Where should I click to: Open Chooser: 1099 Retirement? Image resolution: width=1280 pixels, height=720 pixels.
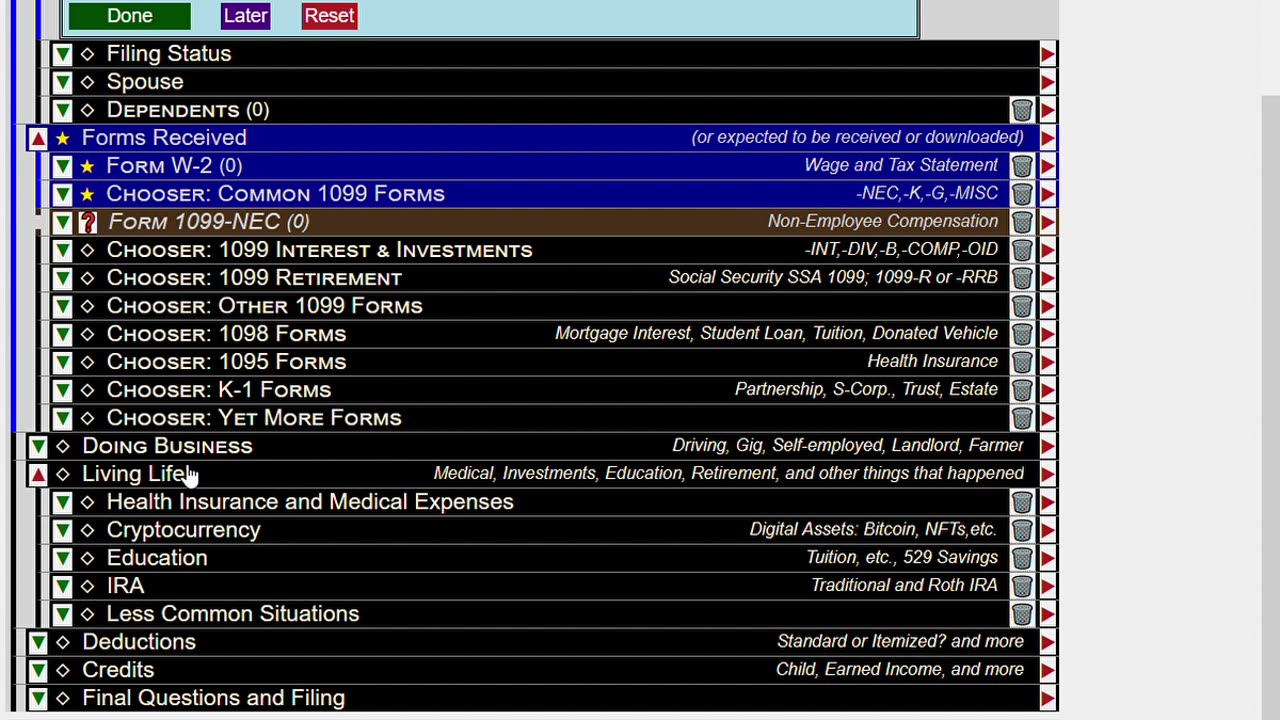254,278
